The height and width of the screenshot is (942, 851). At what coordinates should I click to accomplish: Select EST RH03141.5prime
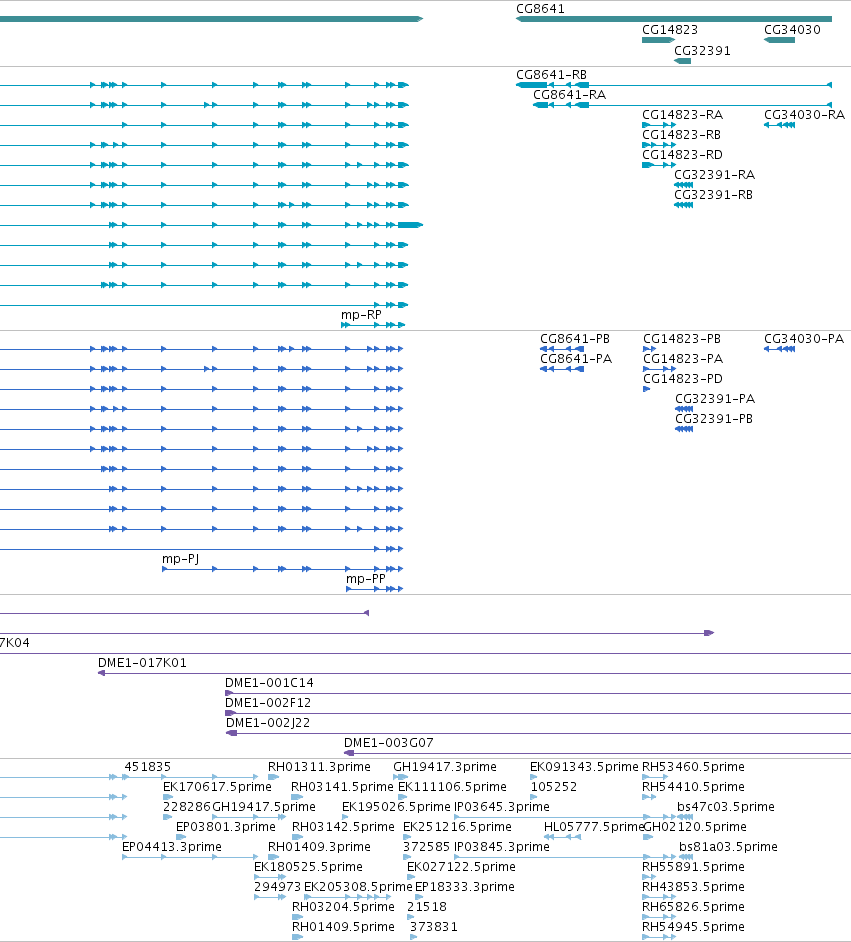pyautogui.click(x=342, y=787)
